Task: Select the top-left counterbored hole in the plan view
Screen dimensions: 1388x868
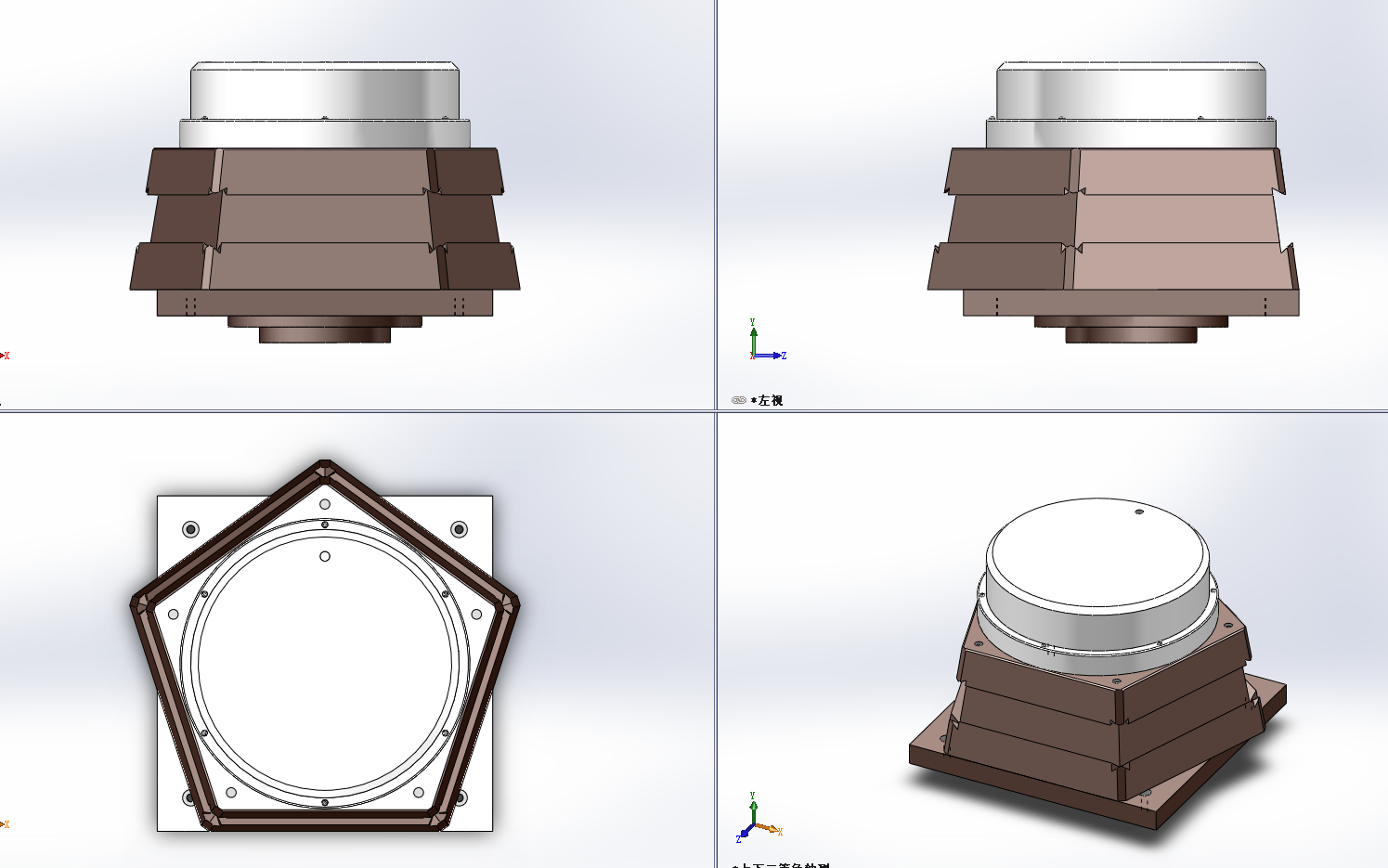Action: point(191,529)
